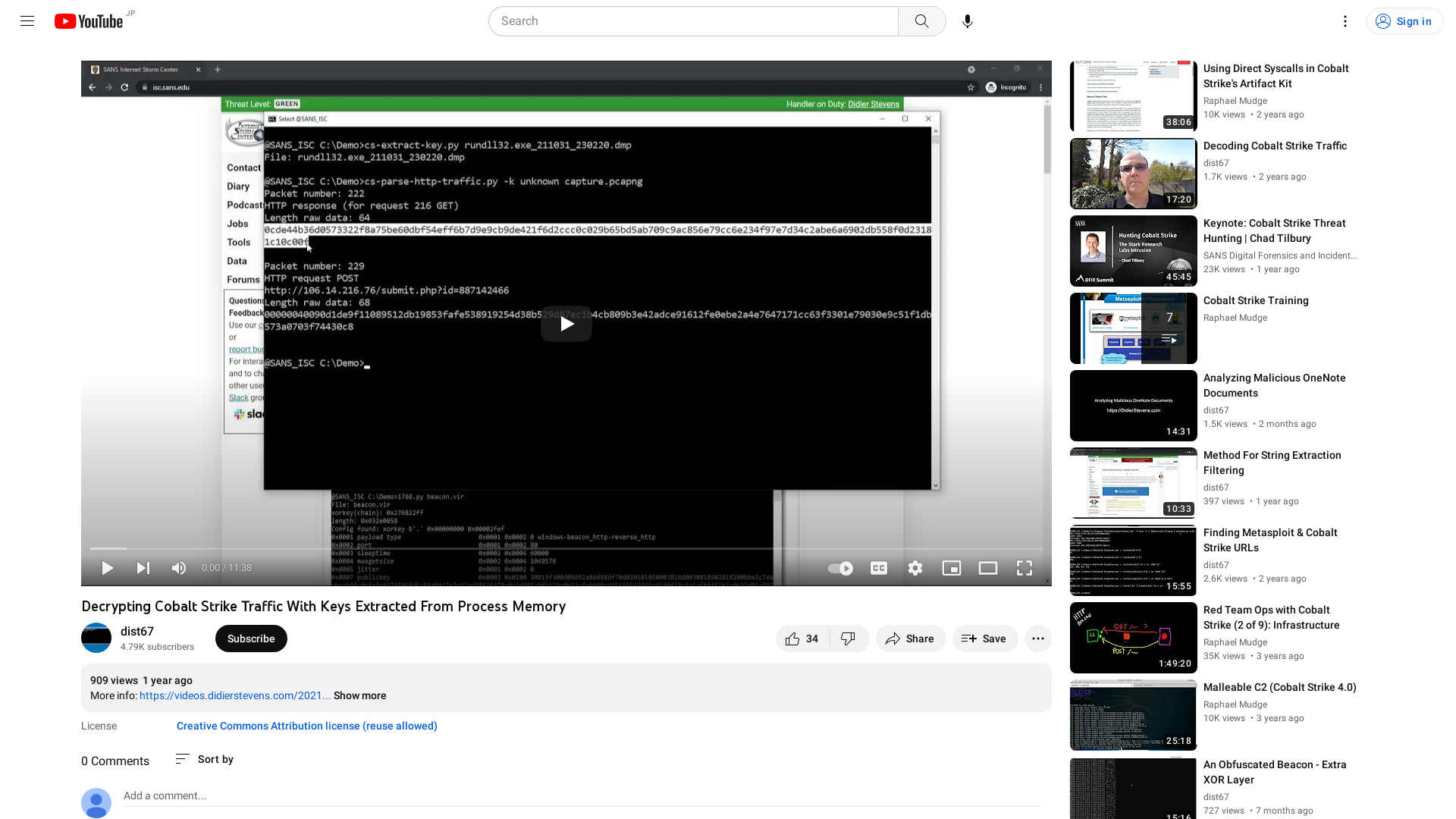Open Method For String Extraction Filtering thumbnail
Image resolution: width=1456 pixels, height=819 pixels.
(1134, 483)
